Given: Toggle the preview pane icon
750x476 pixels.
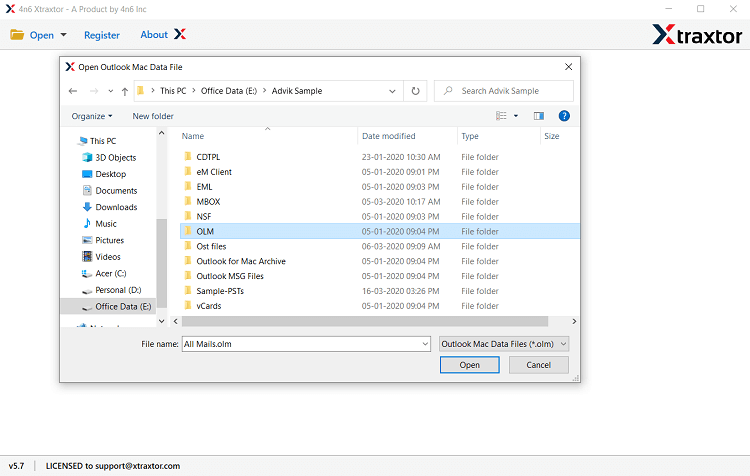Looking at the screenshot, I should [x=539, y=116].
